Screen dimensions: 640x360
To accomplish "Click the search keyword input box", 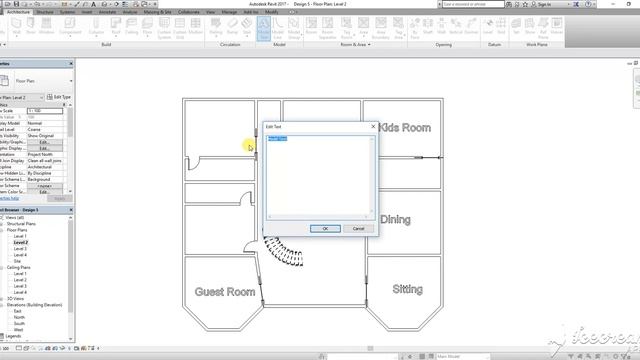I will [473, 4].
